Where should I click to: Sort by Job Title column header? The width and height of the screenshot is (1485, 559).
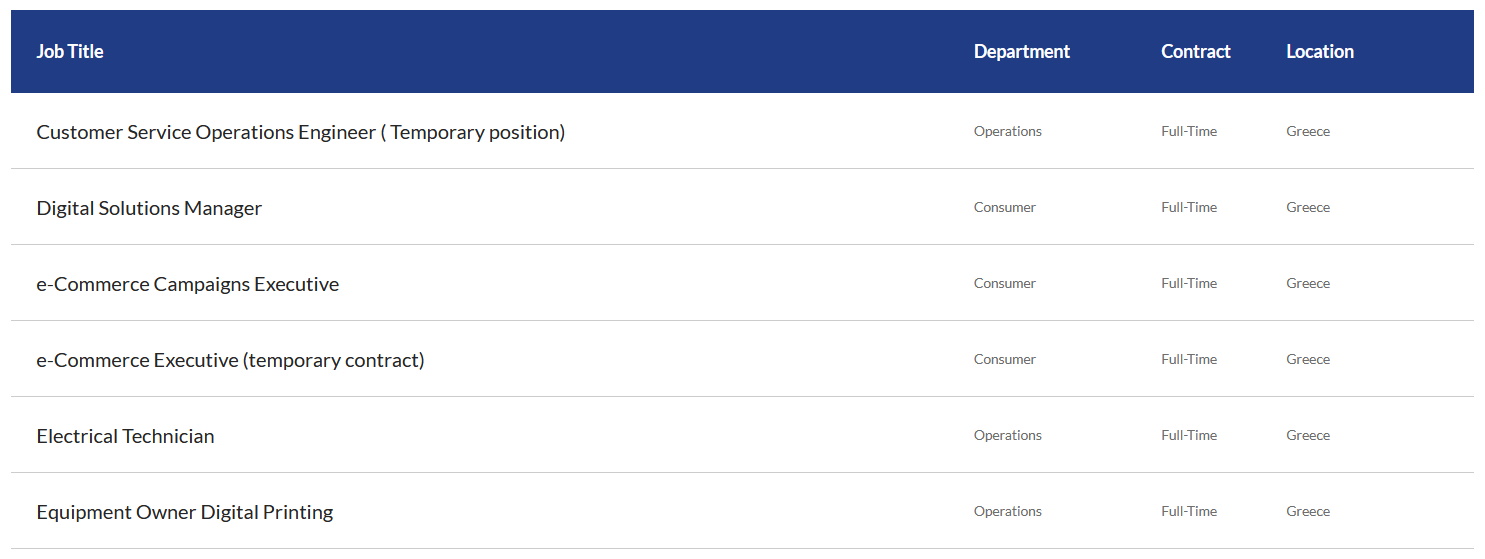tap(70, 51)
